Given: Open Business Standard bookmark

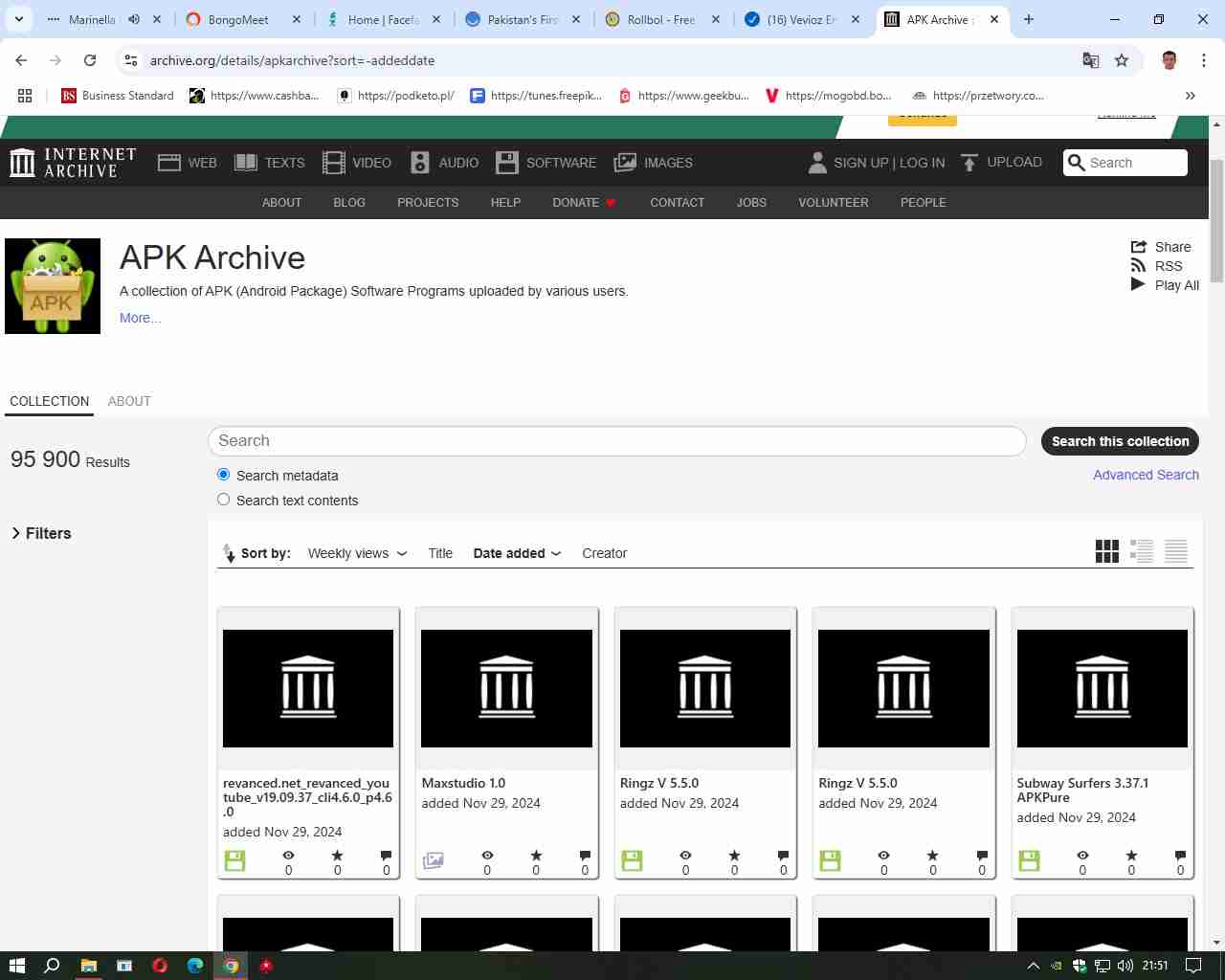Looking at the screenshot, I should 118,96.
